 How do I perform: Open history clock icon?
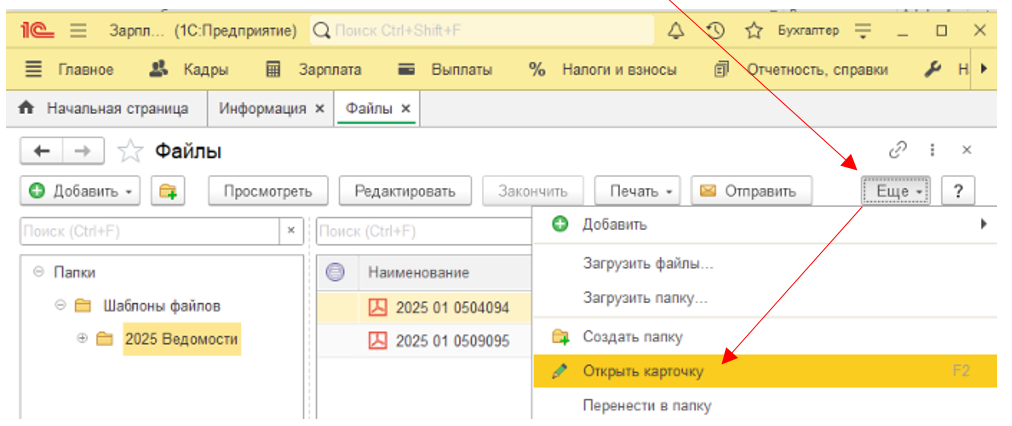[x=715, y=30]
